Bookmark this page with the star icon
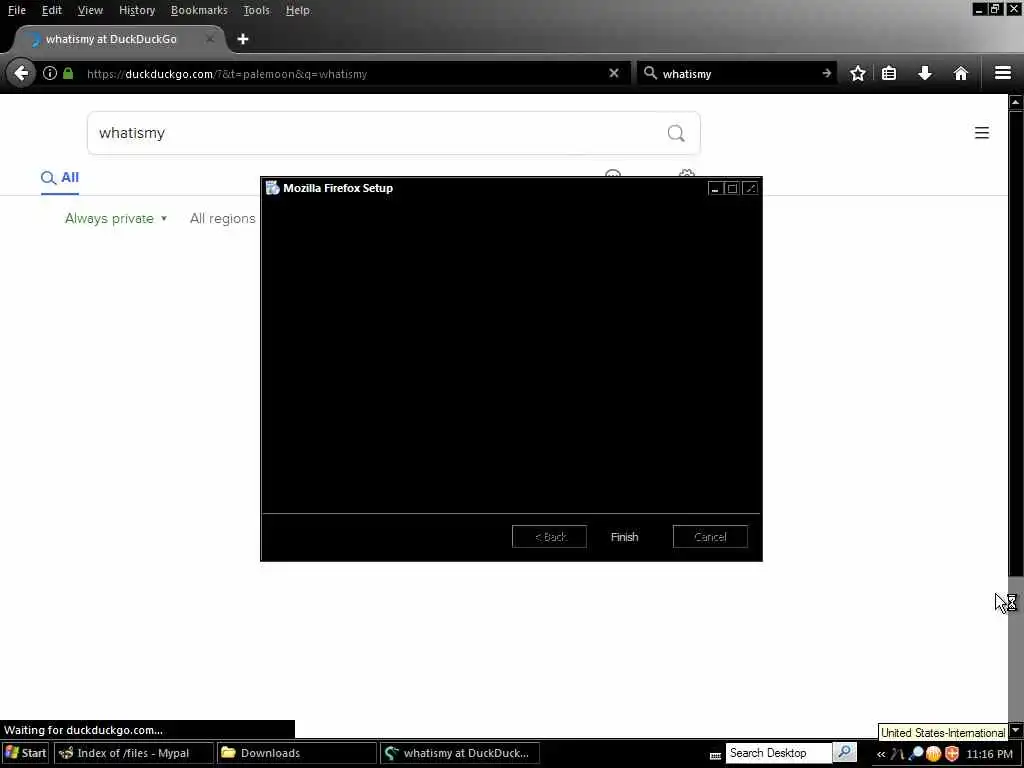 point(857,73)
